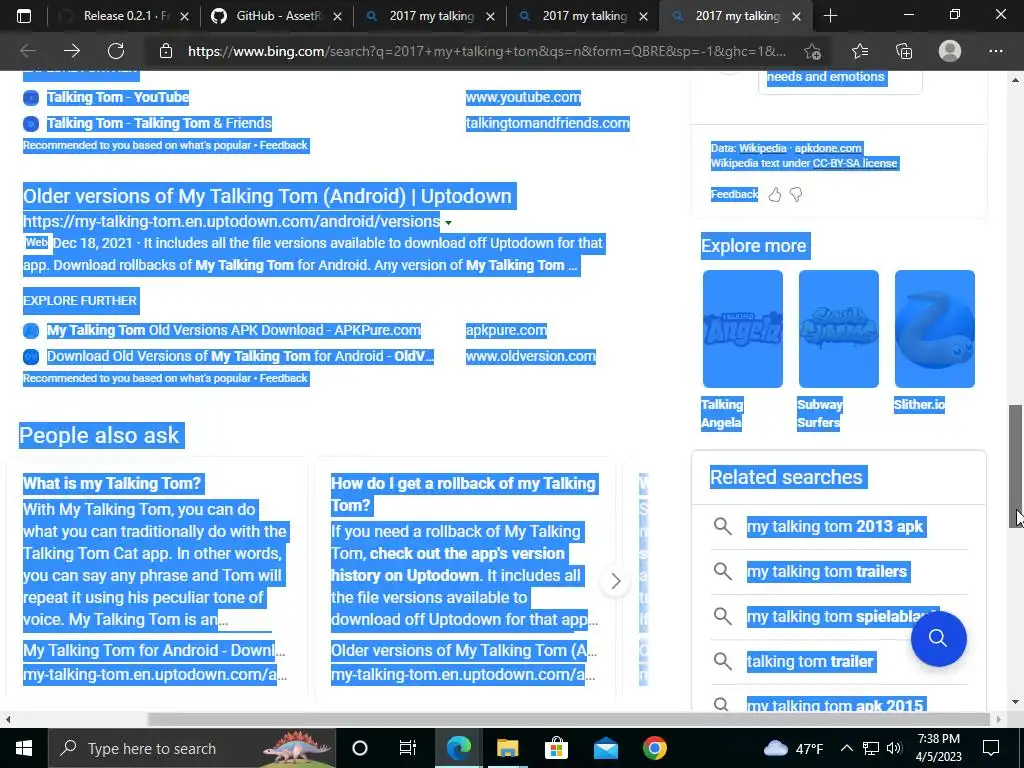Open Task View on the taskbar
This screenshot has width=1024, height=768.
(x=408, y=748)
